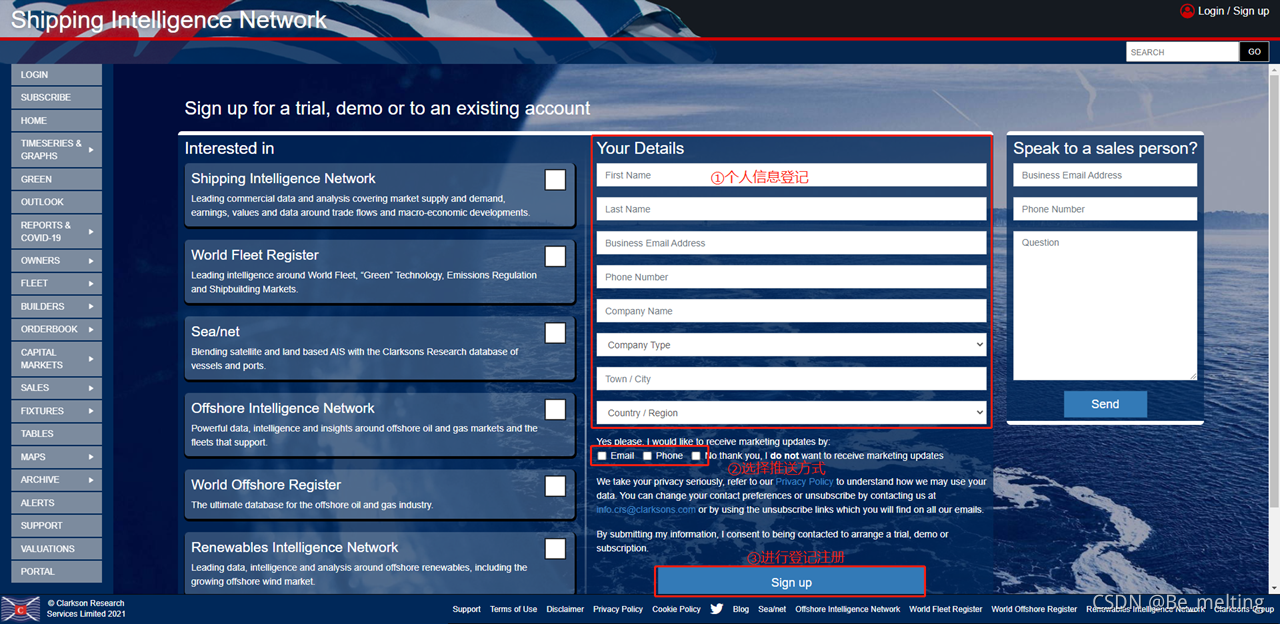Expand the Orderbook sidebar submenu
Image resolution: width=1280 pixels, height=624 pixels.
pos(91,330)
